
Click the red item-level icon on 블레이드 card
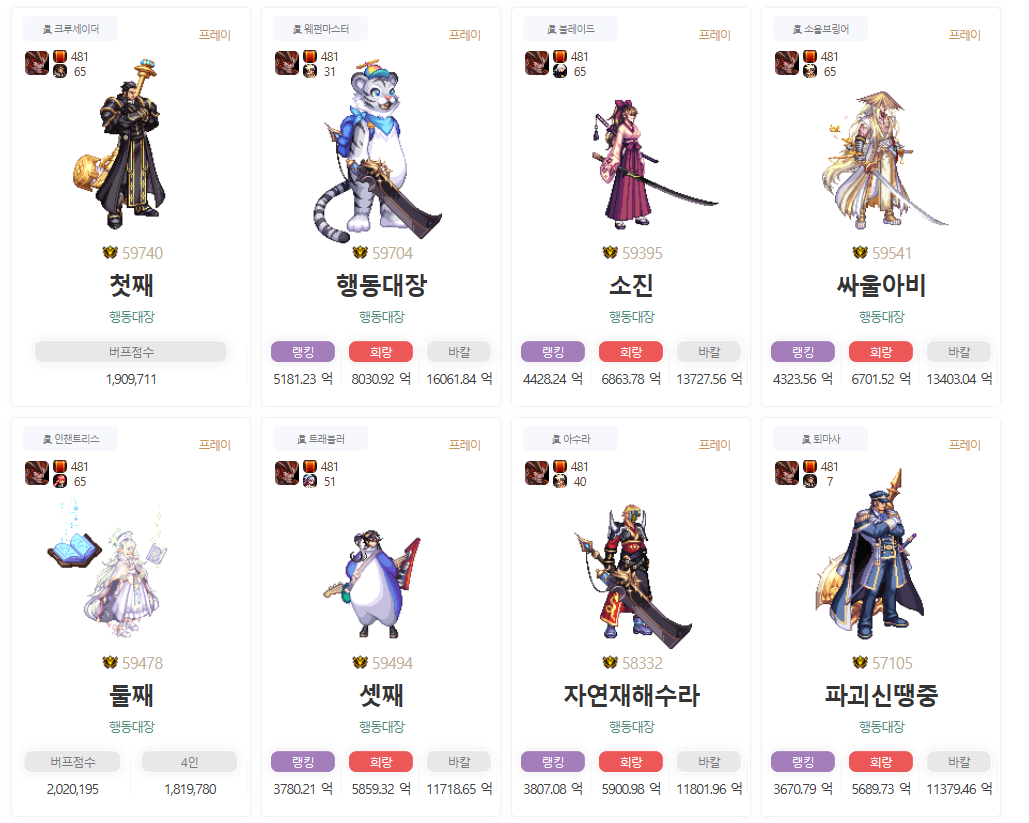[560, 56]
